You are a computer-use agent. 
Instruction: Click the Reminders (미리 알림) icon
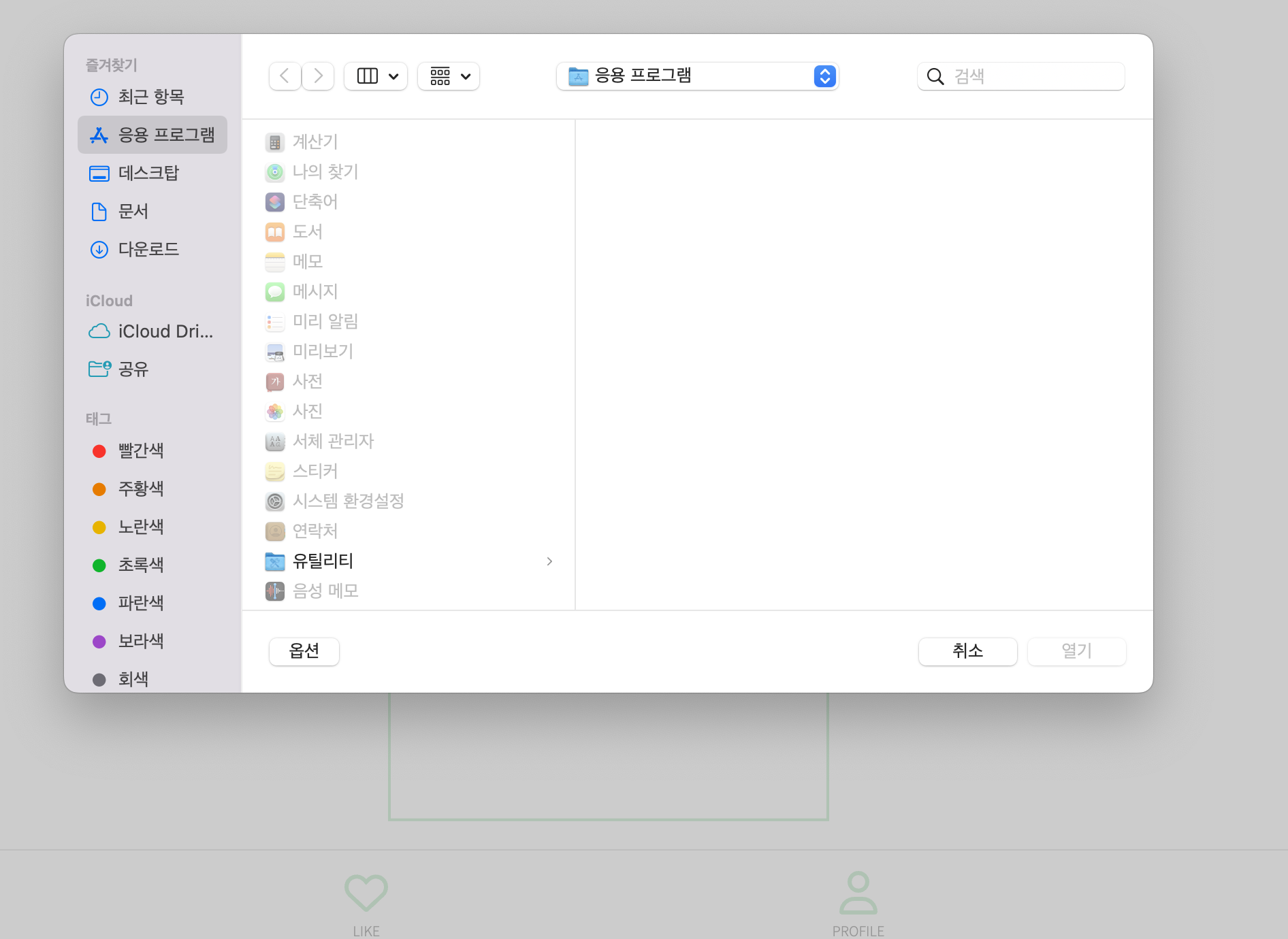[275, 322]
